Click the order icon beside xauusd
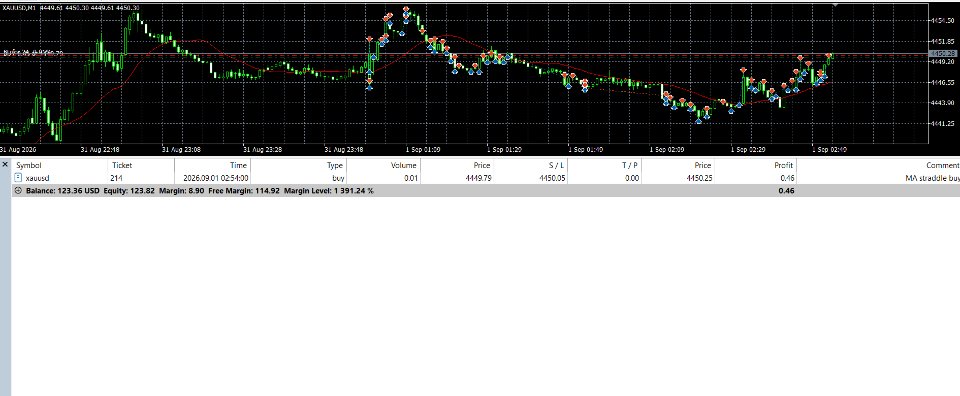Viewport: 960px width, 396px height. pos(18,178)
